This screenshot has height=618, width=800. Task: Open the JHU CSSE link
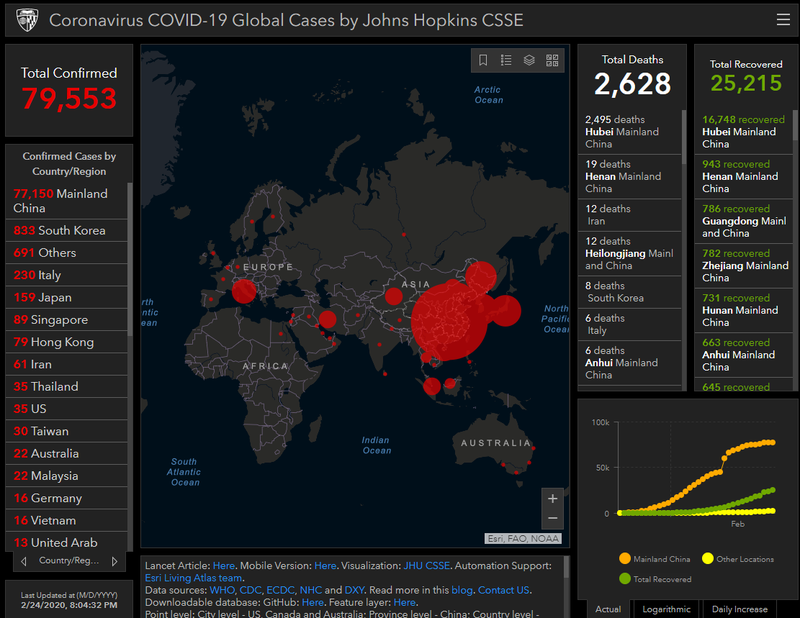pyautogui.click(x=427, y=565)
